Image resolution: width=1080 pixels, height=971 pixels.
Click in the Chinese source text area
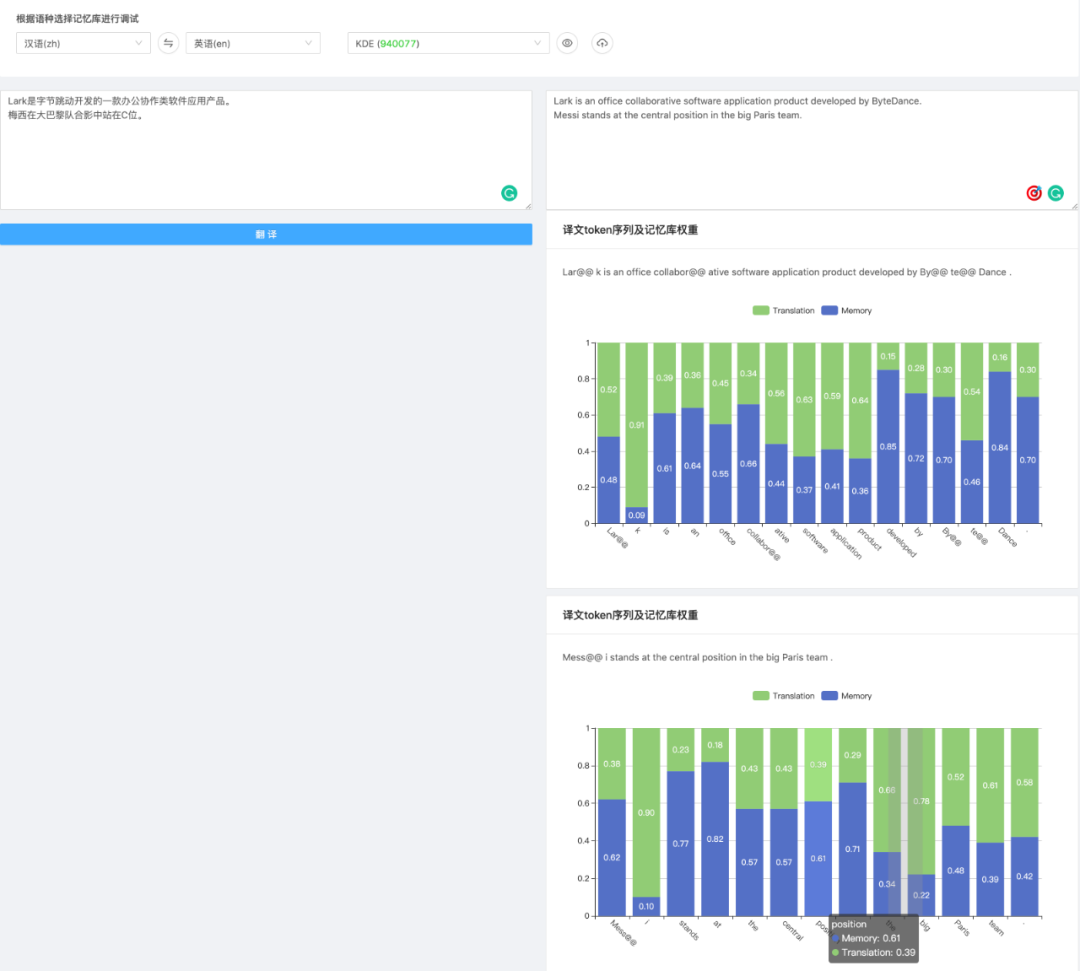[265, 150]
